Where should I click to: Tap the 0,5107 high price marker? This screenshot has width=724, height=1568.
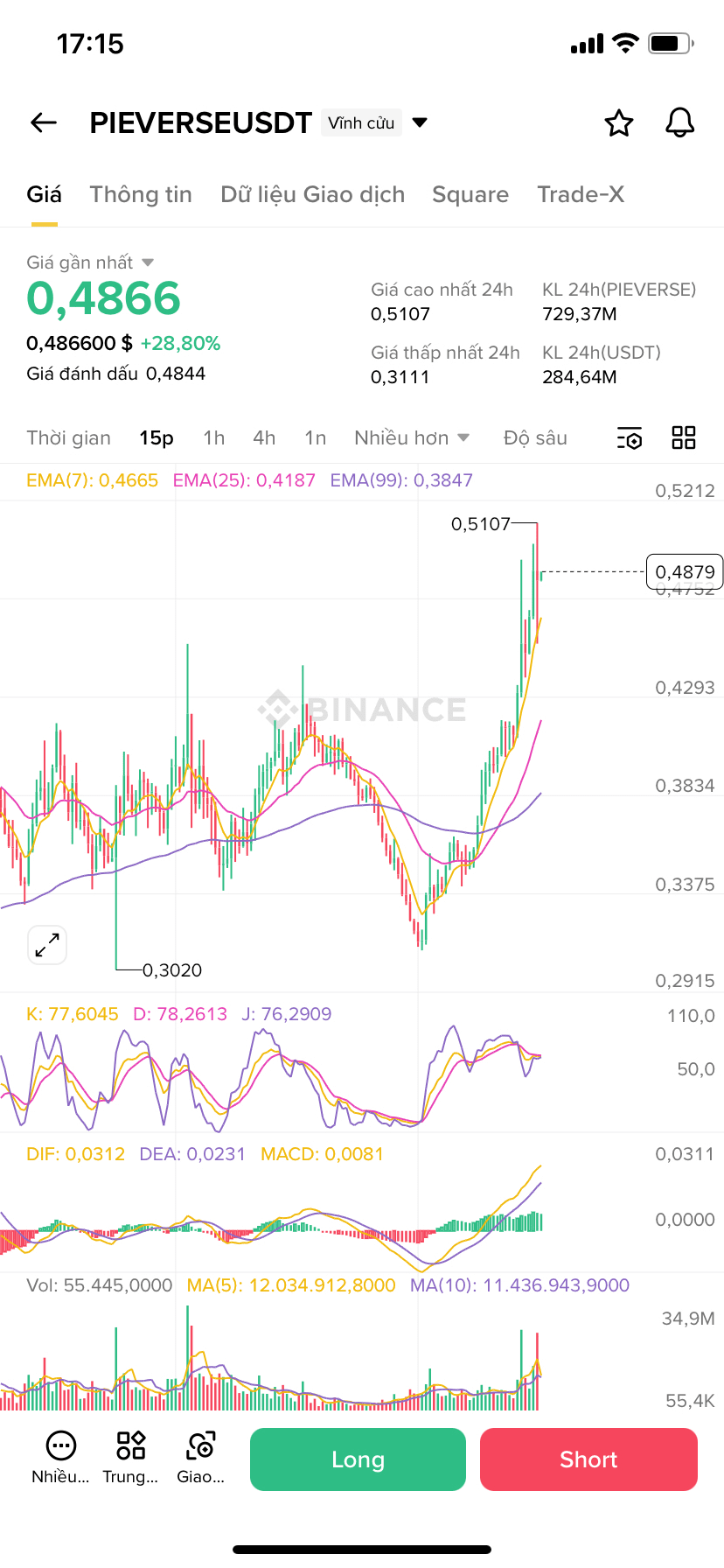[x=480, y=524]
